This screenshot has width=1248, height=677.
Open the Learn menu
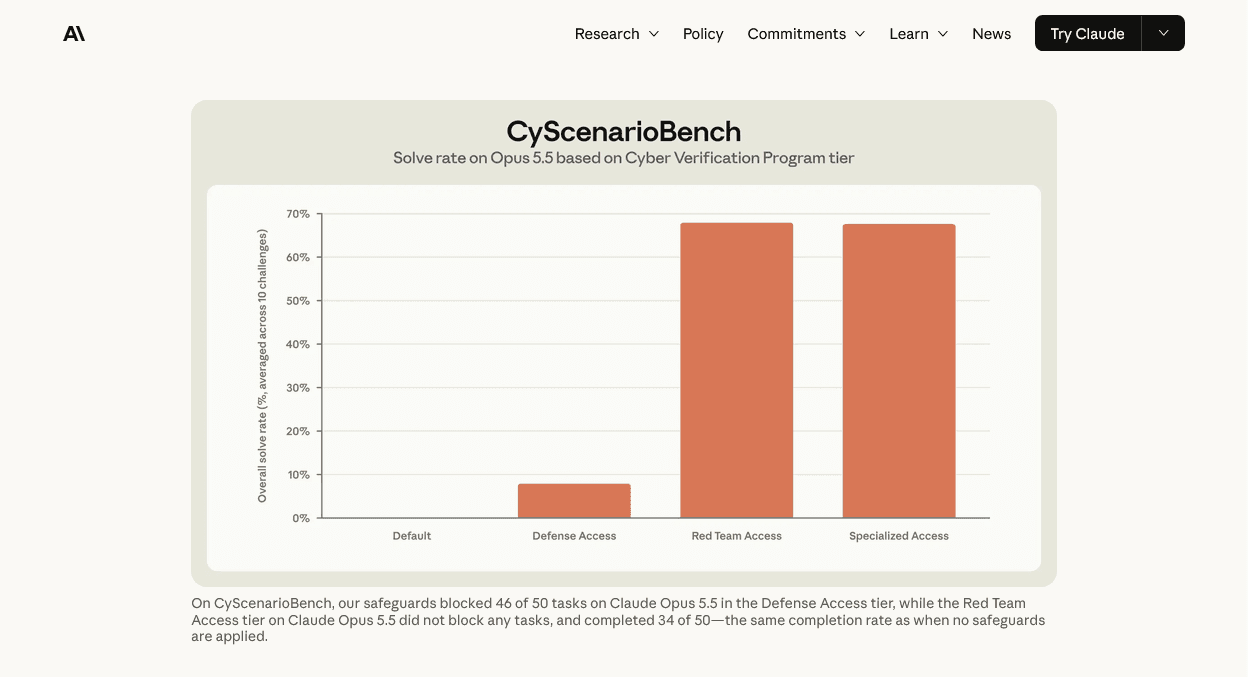918,34
